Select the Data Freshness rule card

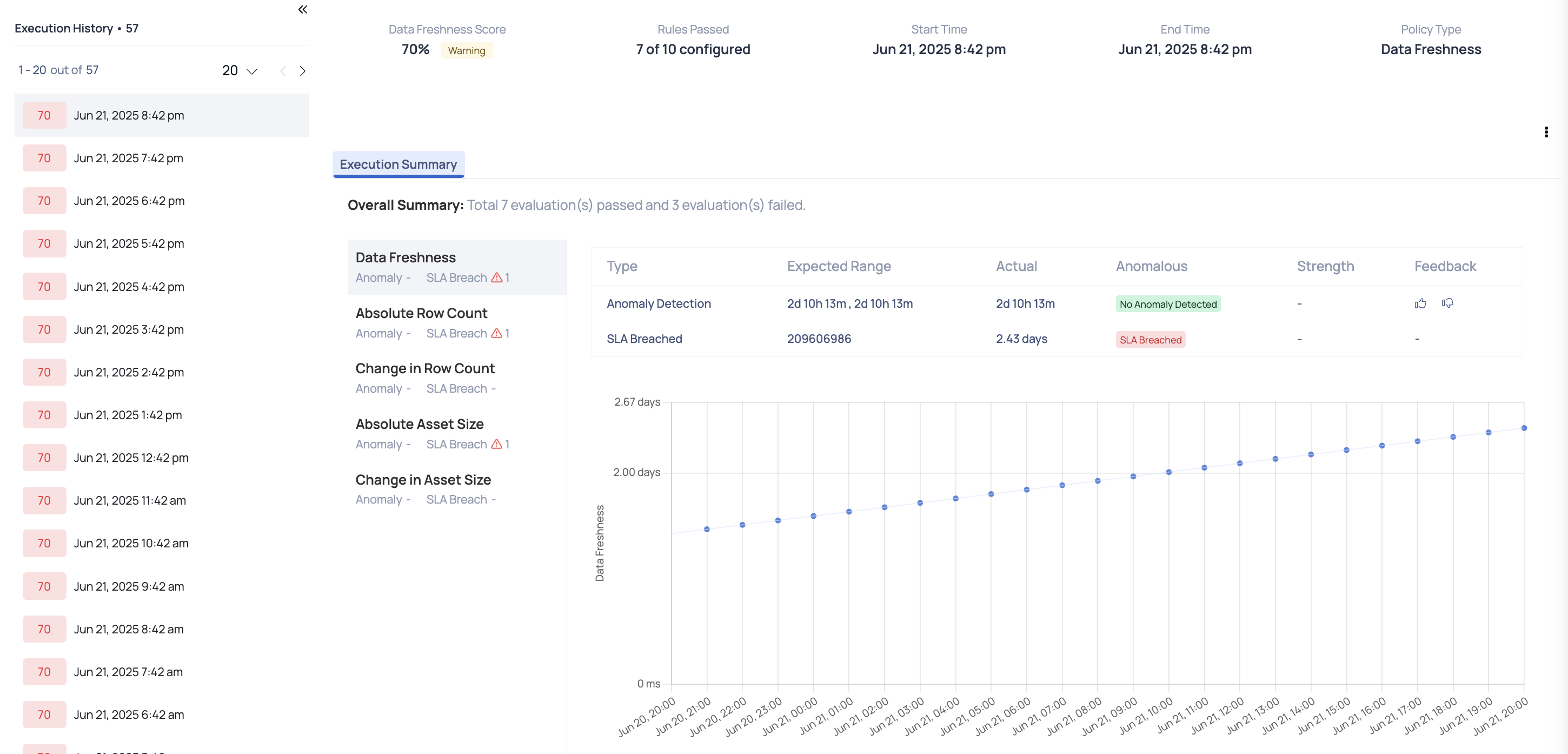point(456,266)
